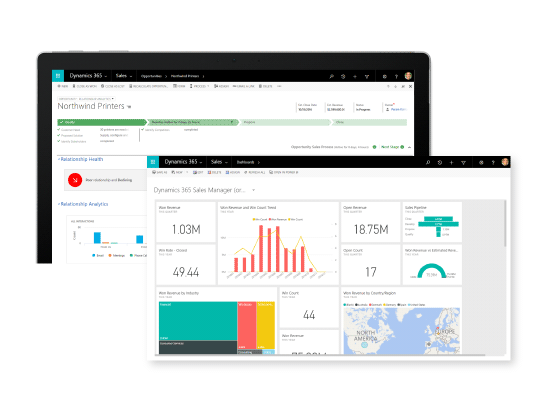The image size is (543, 407).
Task: Open the app launcher grid in the dashboard window
Action: (x=153, y=162)
